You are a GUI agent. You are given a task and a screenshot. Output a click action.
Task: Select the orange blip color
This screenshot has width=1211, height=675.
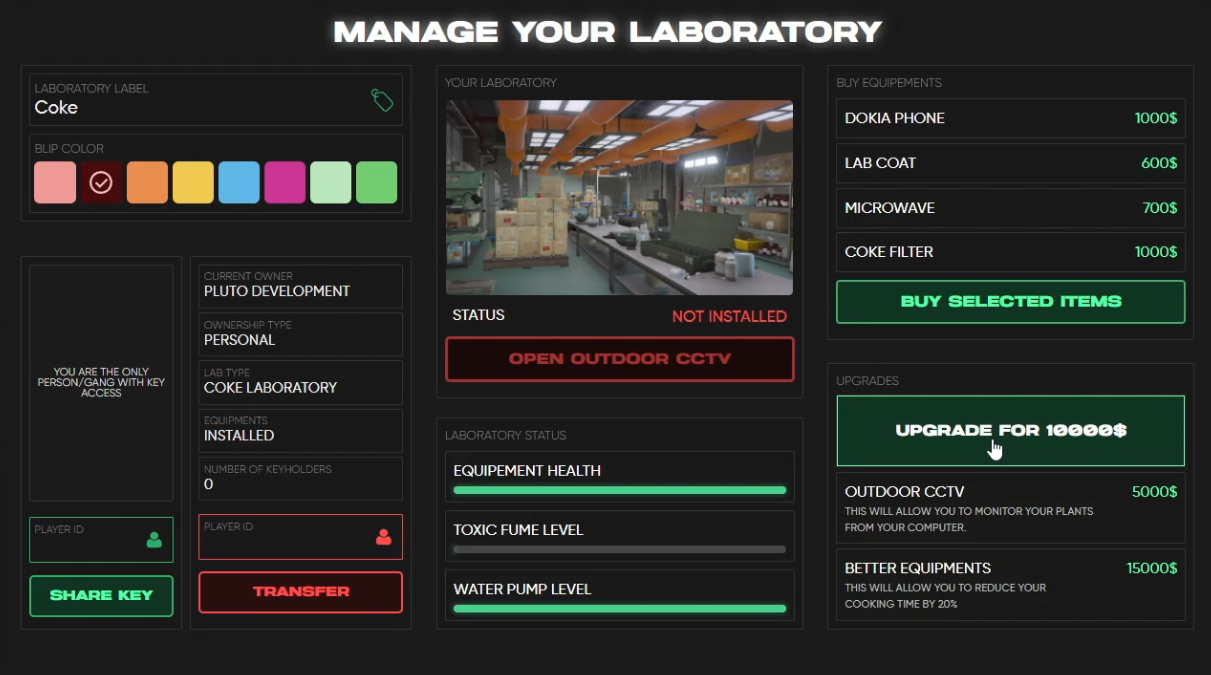click(x=146, y=182)
